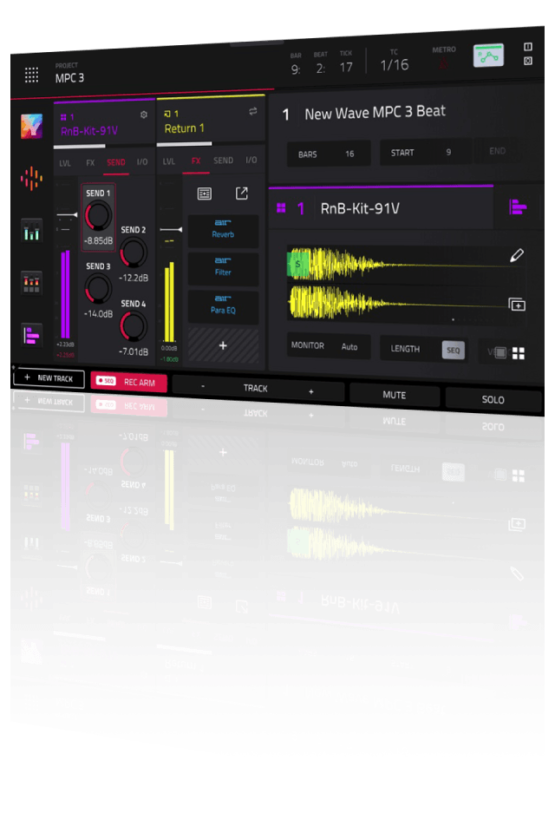The height and width of the screenshot is (833, 555).
Task: Select the SEND 1 knob
Action: click(98, 216)
